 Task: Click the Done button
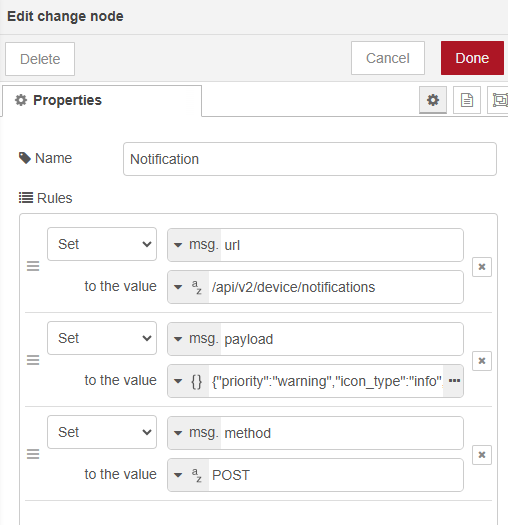[472, 58]
